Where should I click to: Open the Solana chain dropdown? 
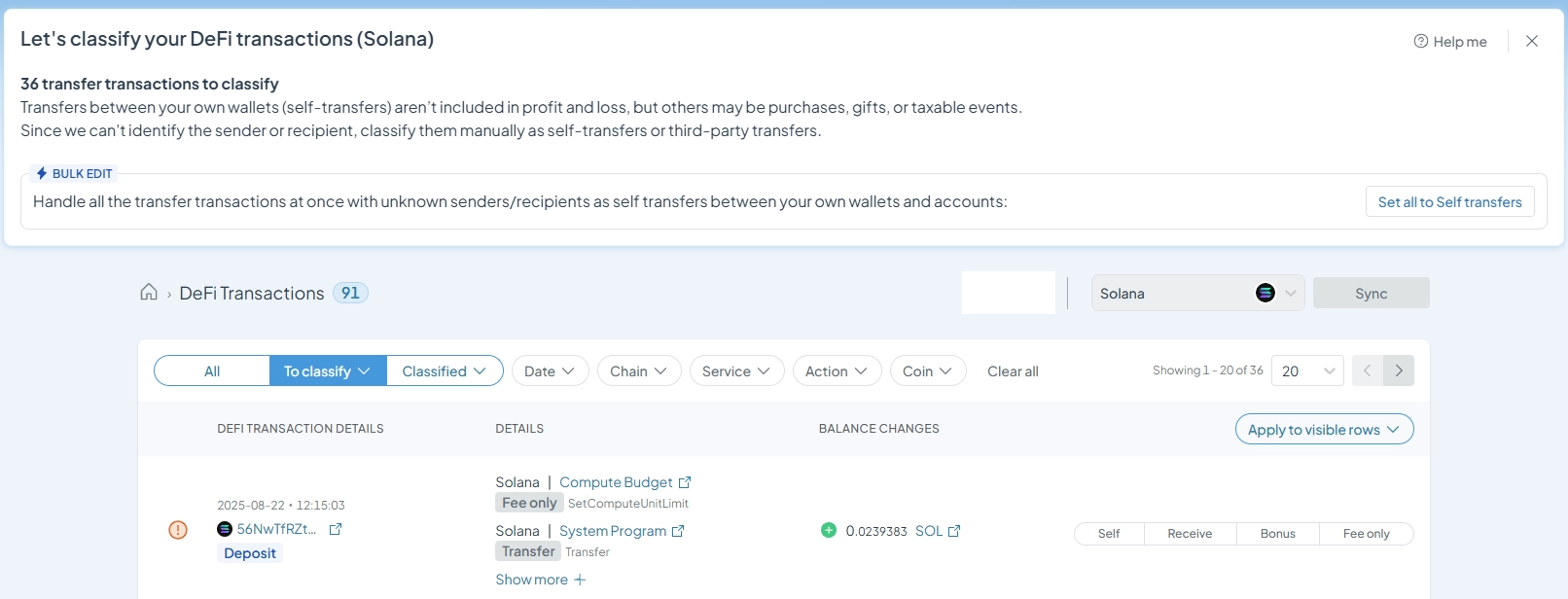(x=1197, y=293)
